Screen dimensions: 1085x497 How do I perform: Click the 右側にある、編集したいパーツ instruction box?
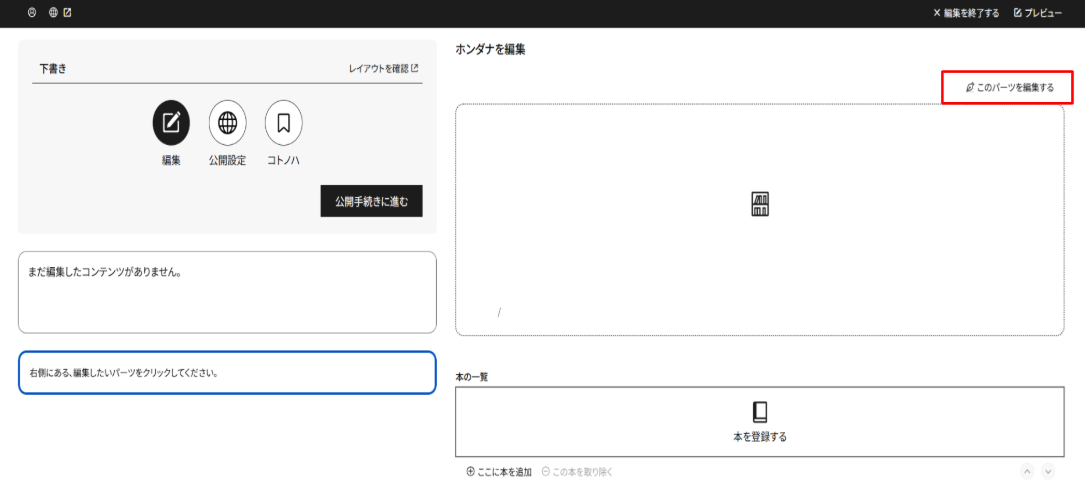227,373
